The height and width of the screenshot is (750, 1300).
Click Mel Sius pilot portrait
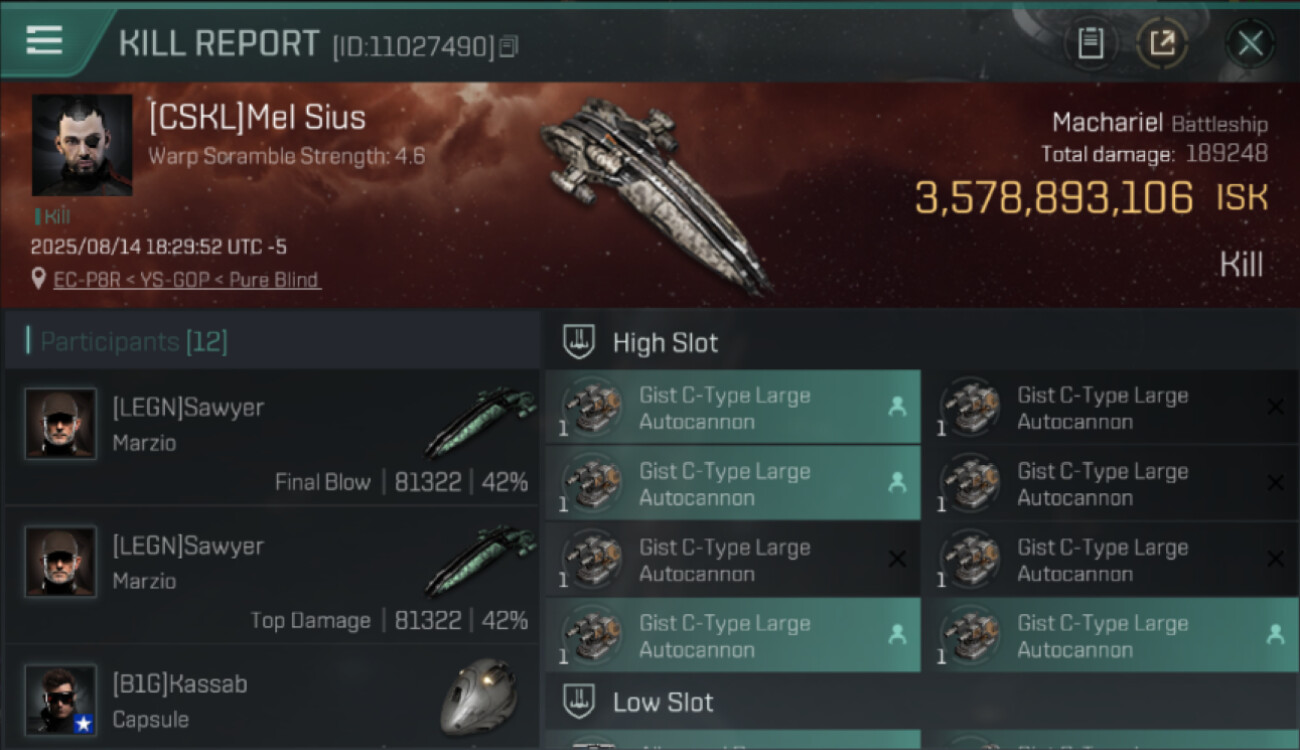click(x=82, y=145)
